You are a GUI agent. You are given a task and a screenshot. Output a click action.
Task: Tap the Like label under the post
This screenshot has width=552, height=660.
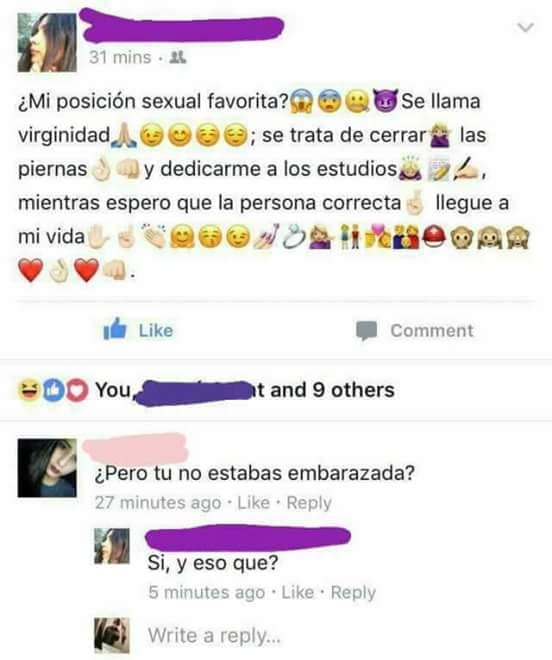coord(156,330)
